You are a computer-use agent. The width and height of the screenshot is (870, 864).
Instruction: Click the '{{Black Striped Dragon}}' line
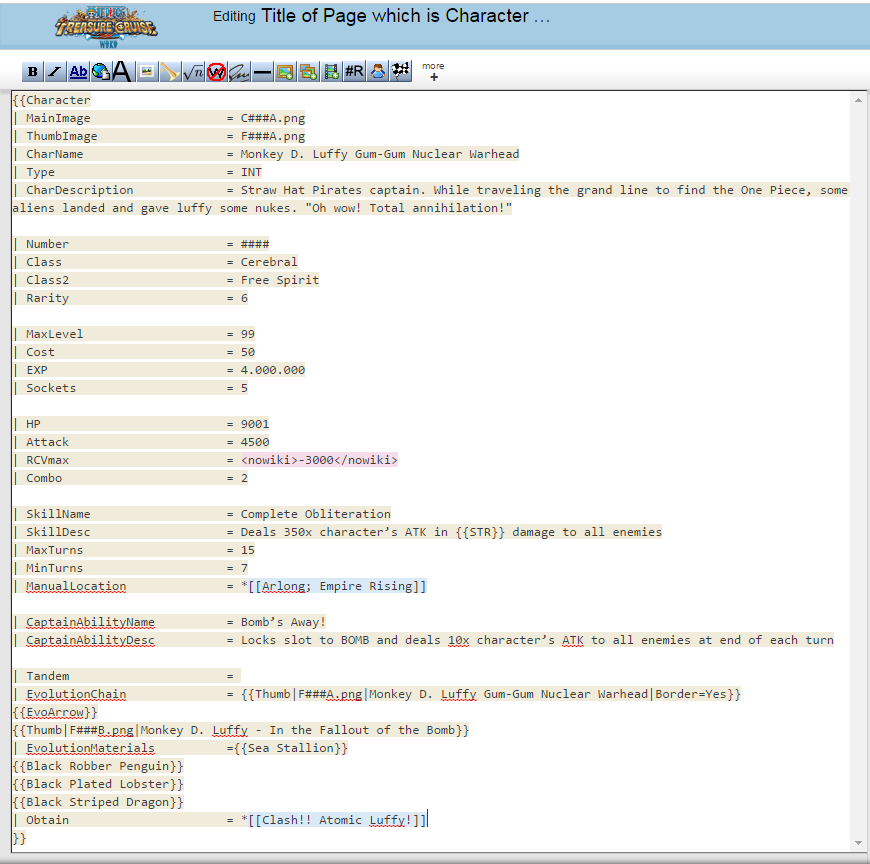click(x=98, y=802)
